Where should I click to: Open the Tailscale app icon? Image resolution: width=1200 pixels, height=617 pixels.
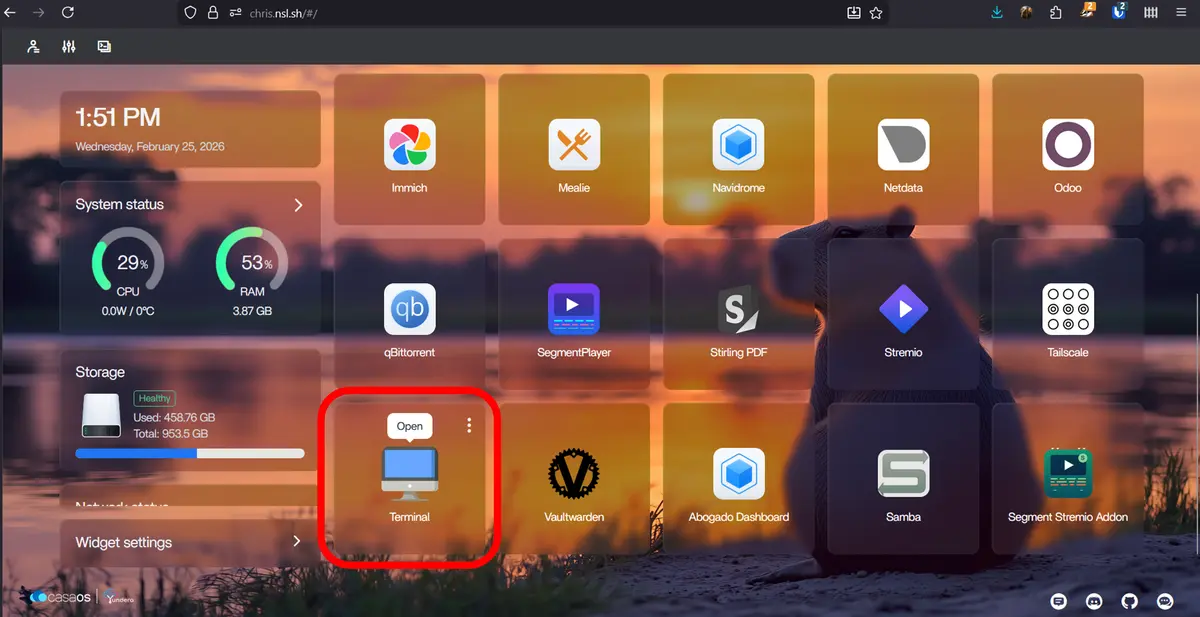click(1067, 309)
